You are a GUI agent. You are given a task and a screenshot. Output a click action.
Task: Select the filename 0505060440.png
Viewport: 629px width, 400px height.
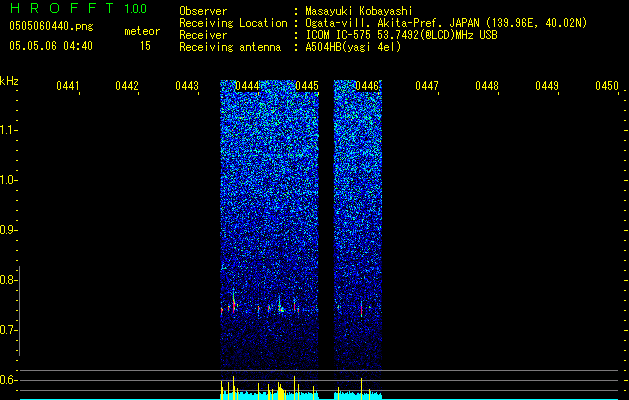coord(51,26)
